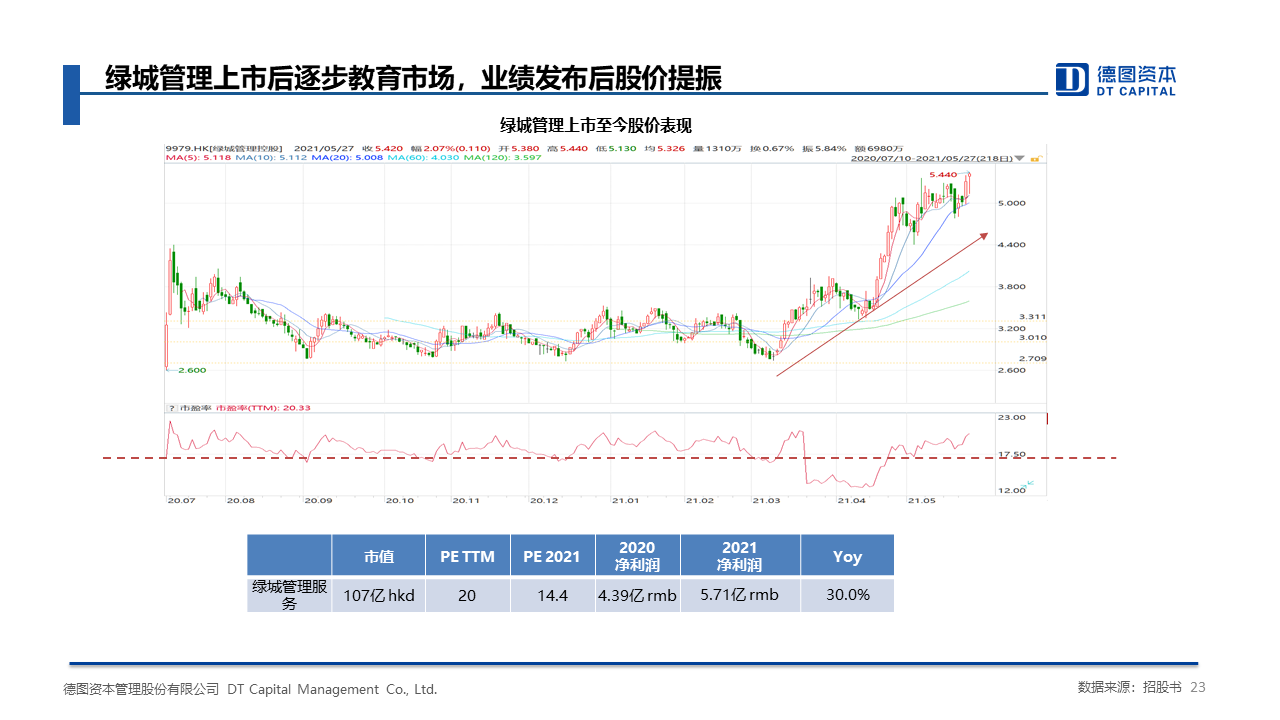This screenshot has height=720, width=1280.
Task: Click footer 德图资本管理股份有限公司 DT Capital Management
Action: click(250, 689)
